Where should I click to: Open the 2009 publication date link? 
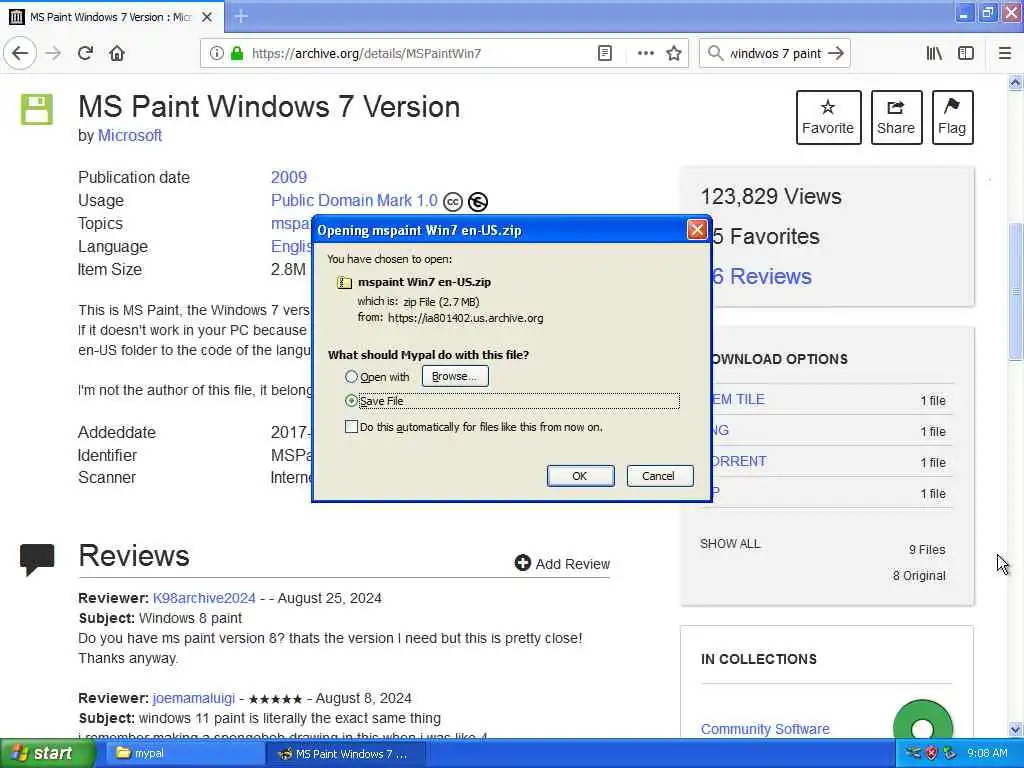tap(289, 178)
